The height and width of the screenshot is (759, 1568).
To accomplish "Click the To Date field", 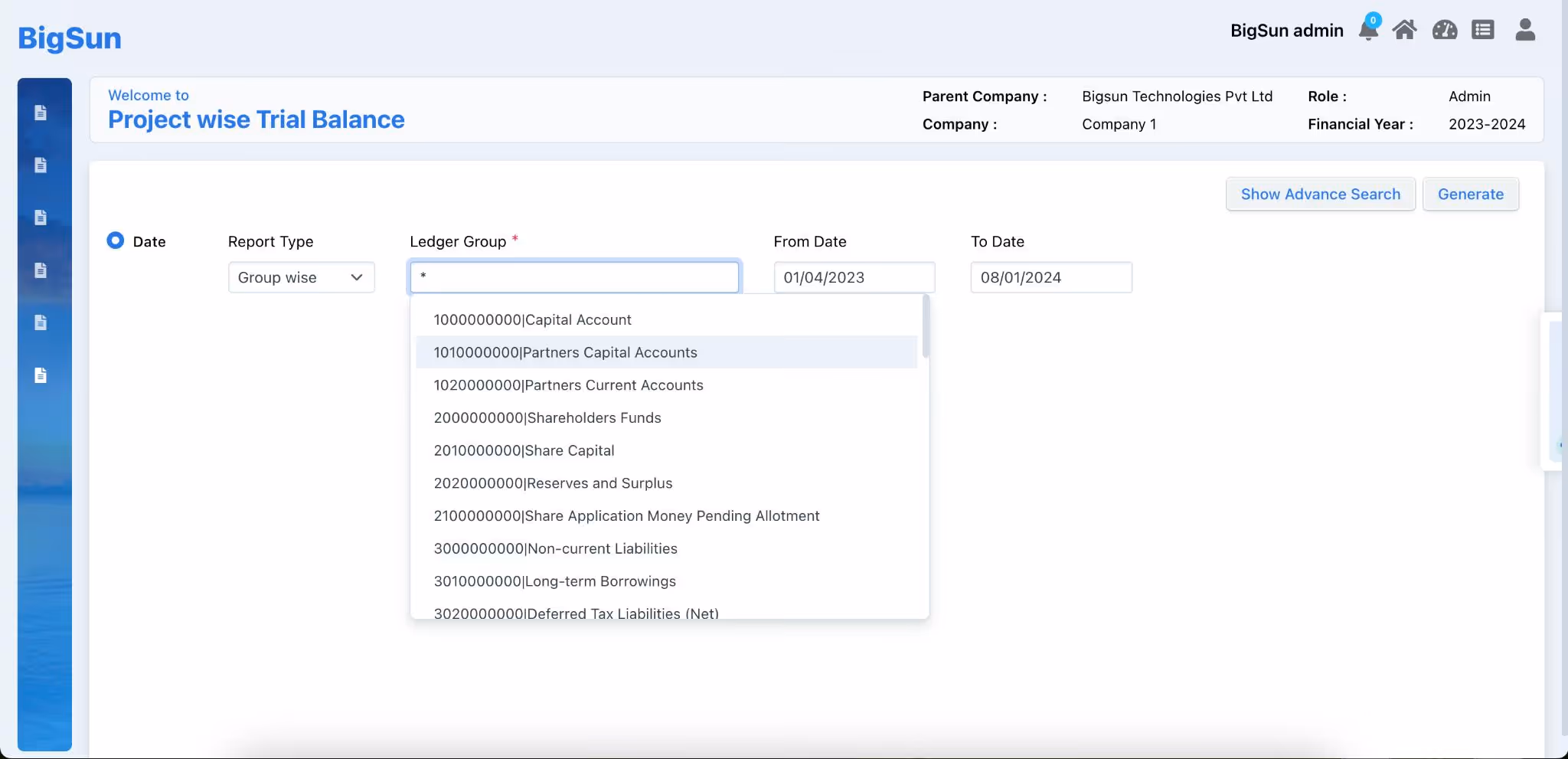I will point(1051,277).
